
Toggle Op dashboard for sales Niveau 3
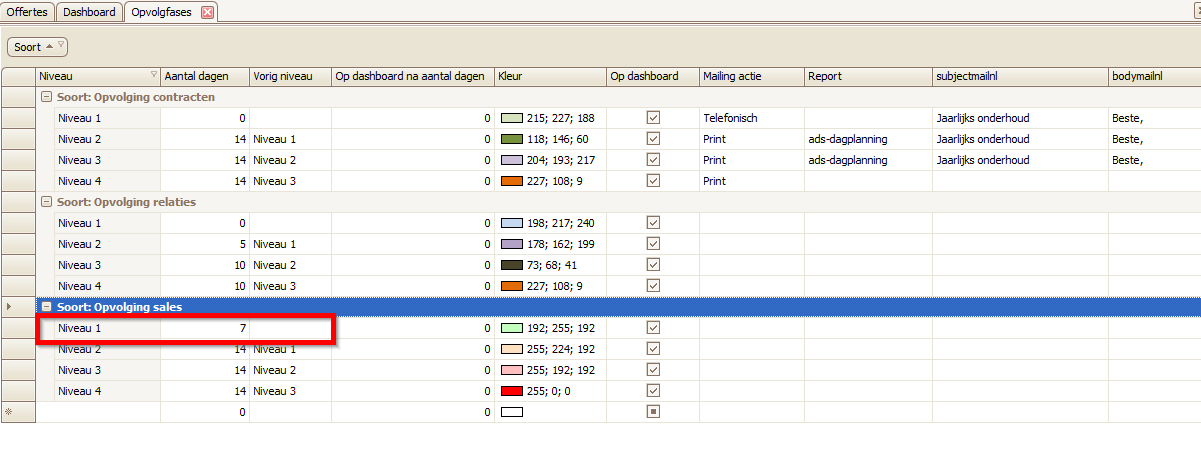click(x=653, y=370)
